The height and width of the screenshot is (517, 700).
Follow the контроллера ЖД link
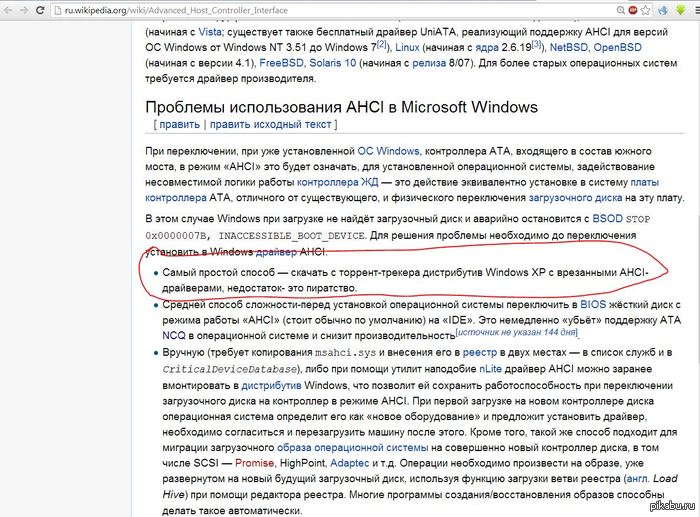pos(338,182)
